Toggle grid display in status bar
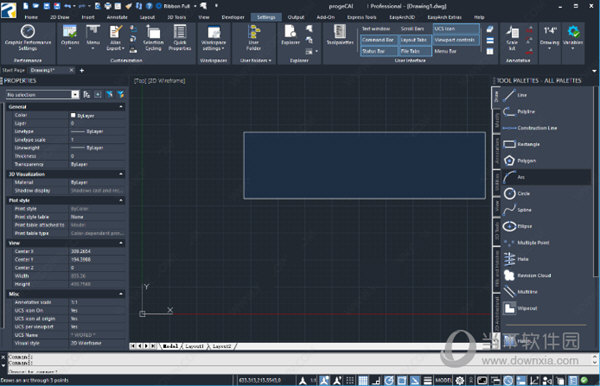 pos(362,380)
